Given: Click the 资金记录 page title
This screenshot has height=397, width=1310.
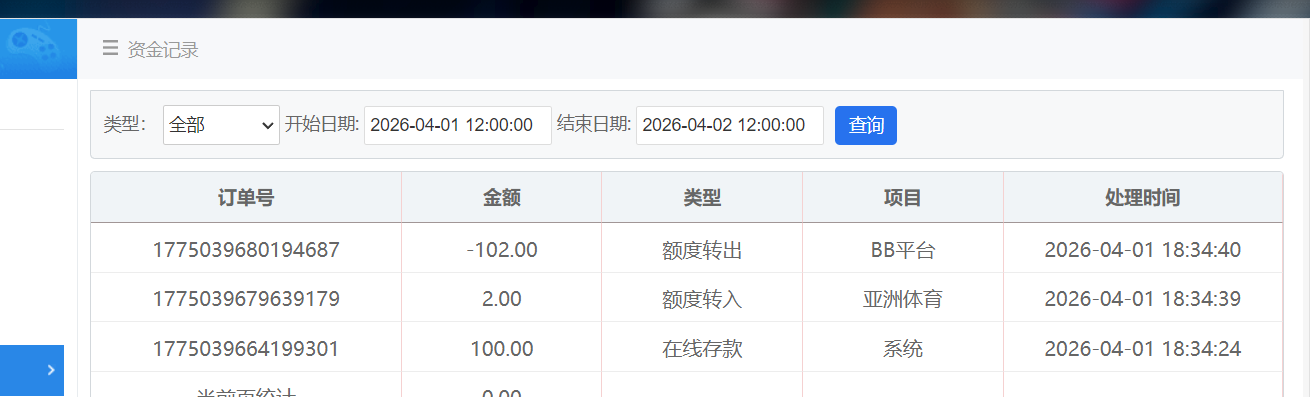Looking at the screenshot, I should coord(163,49).
